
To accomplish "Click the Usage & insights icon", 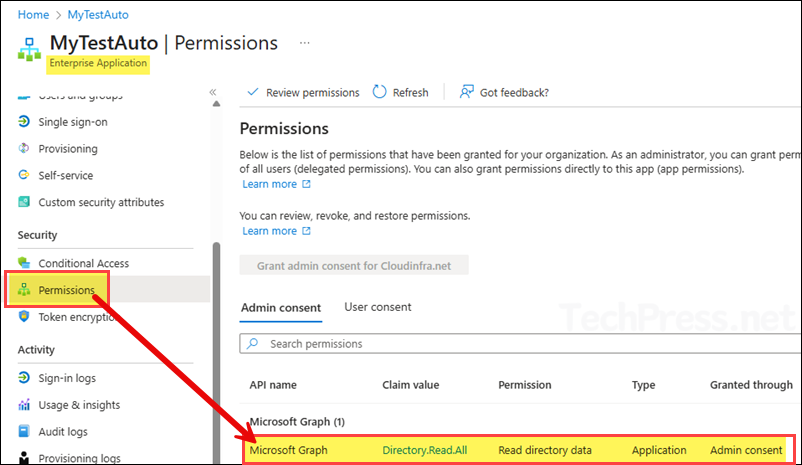I will tap(25, 405).
